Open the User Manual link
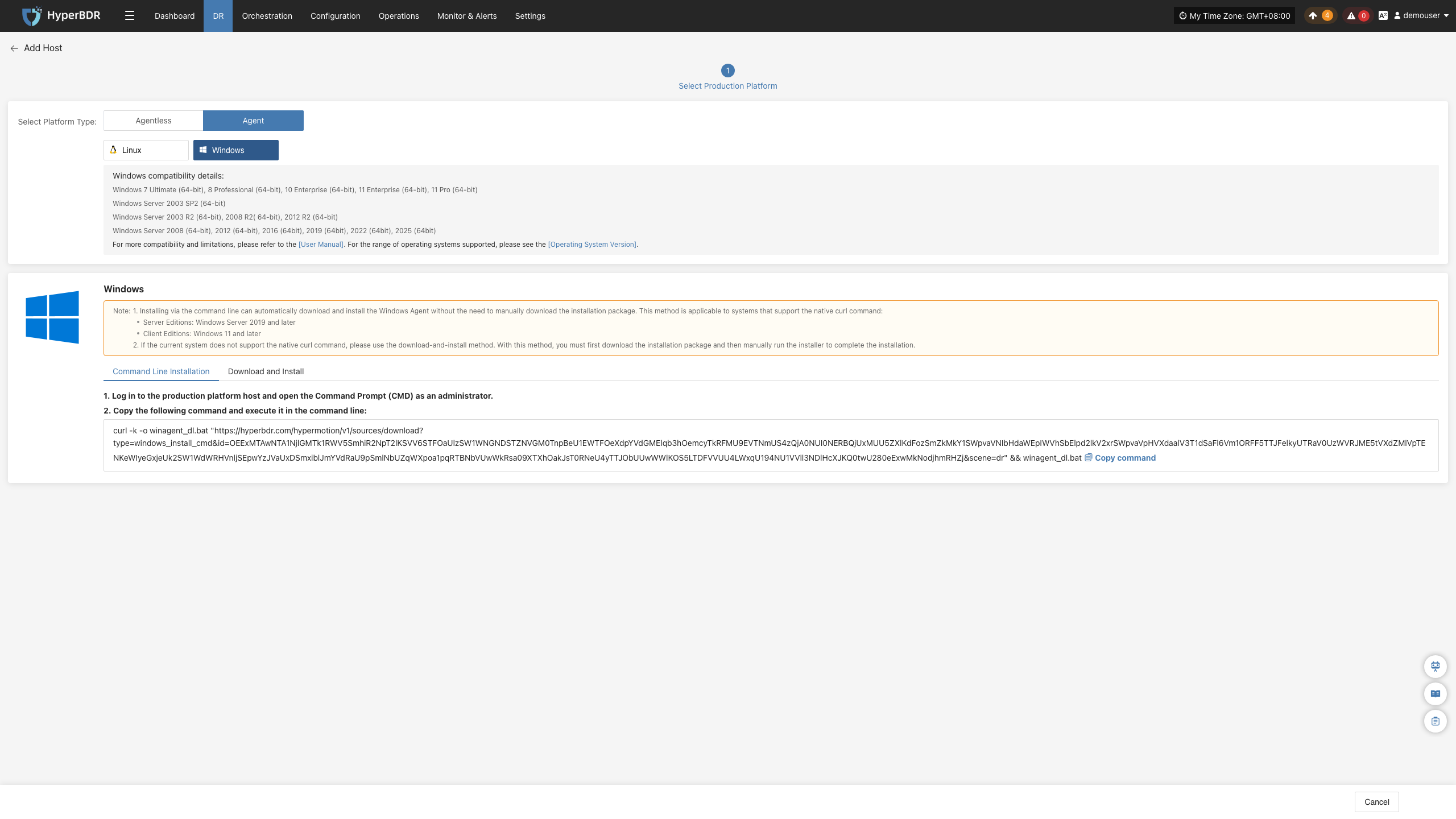Image resolution: width=1456 pixels, height=819 pixels. click(321, 245)
